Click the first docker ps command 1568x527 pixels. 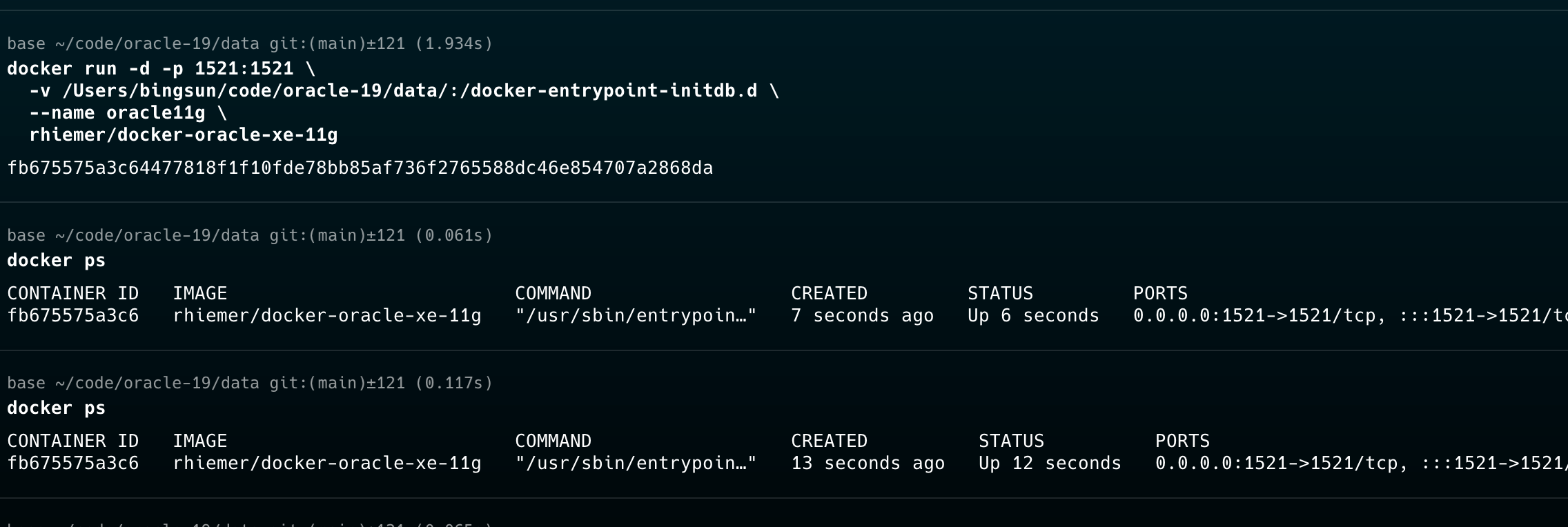pos(56,261)
